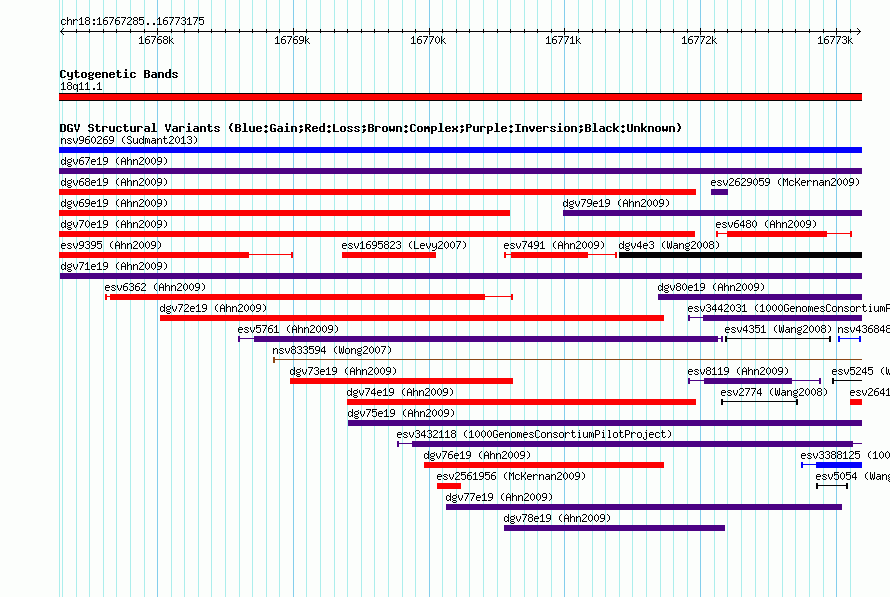Click the dgv73e19 (Ahn2009) red bar

(x=401, y=381)
